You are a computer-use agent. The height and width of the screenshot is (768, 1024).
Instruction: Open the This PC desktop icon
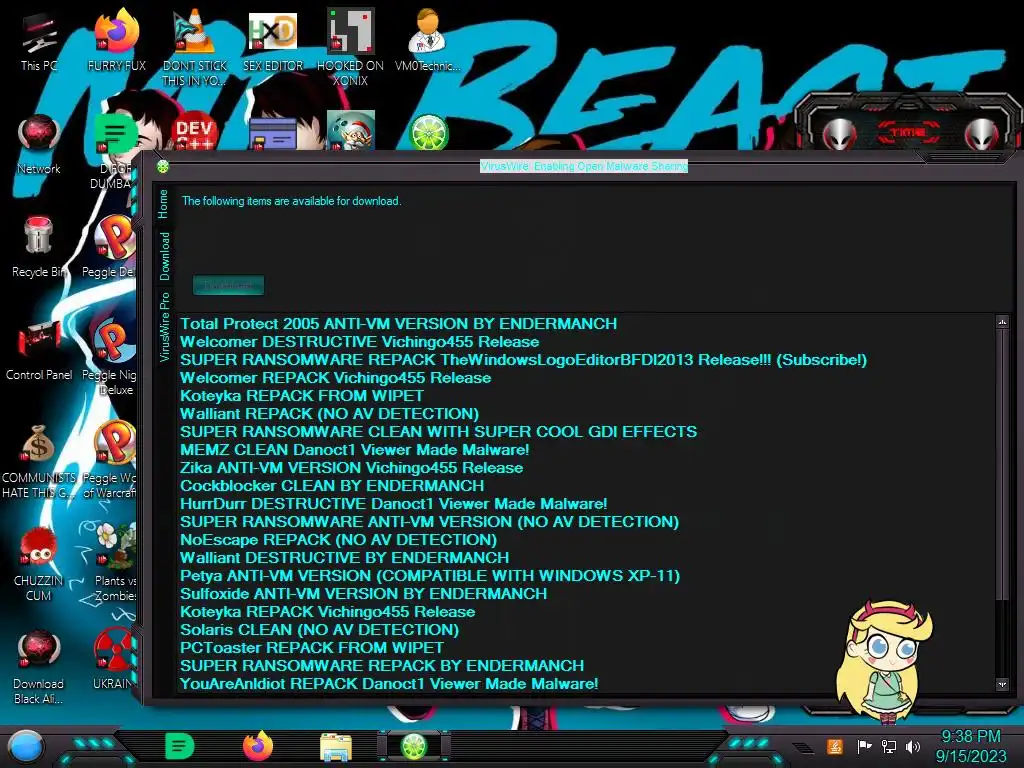pos(39,40)
